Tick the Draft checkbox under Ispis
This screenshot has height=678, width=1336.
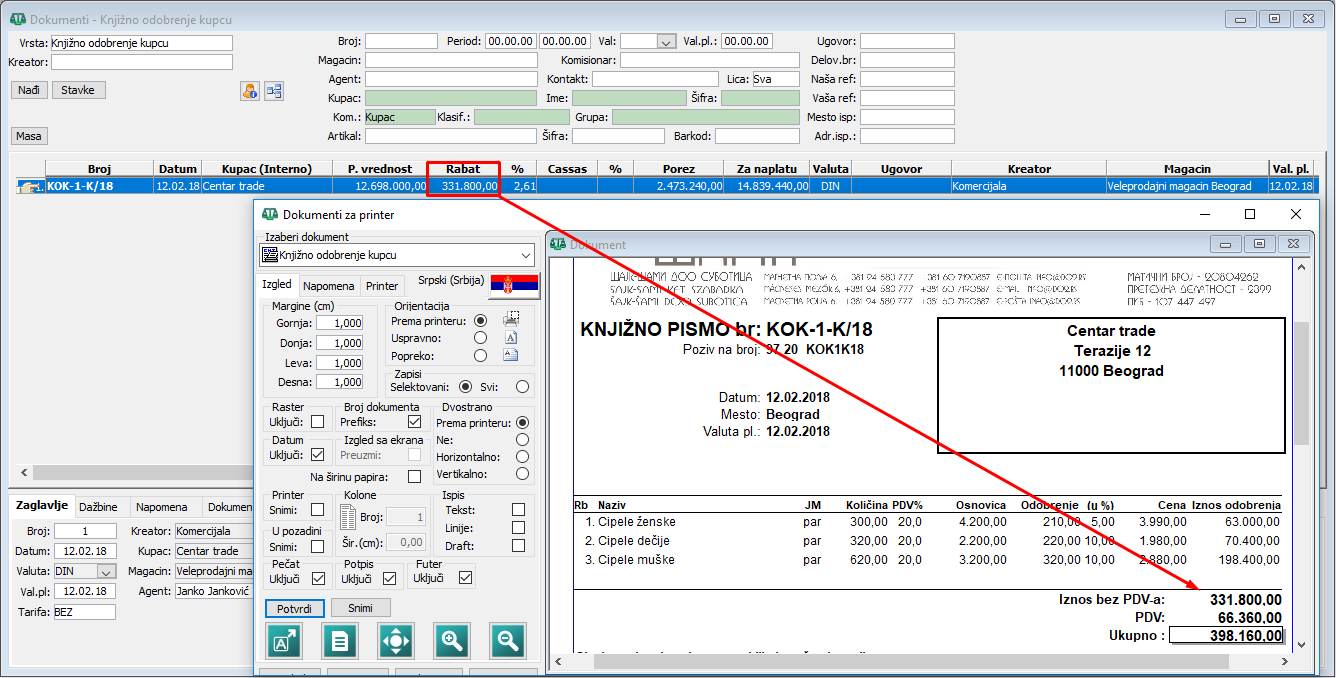[x=518, y=546]
